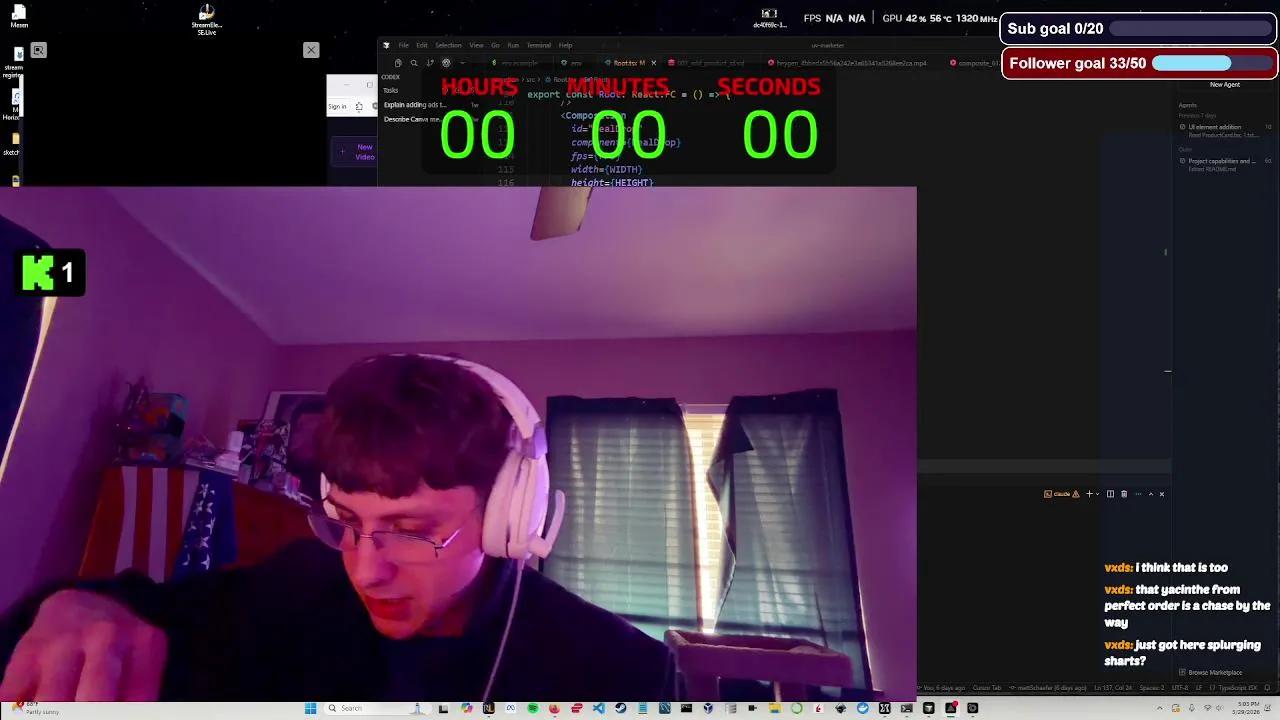Open the Search icon in editor sidebar
The width and height of the screenshot is (1280, 720).
coord(414,63)
